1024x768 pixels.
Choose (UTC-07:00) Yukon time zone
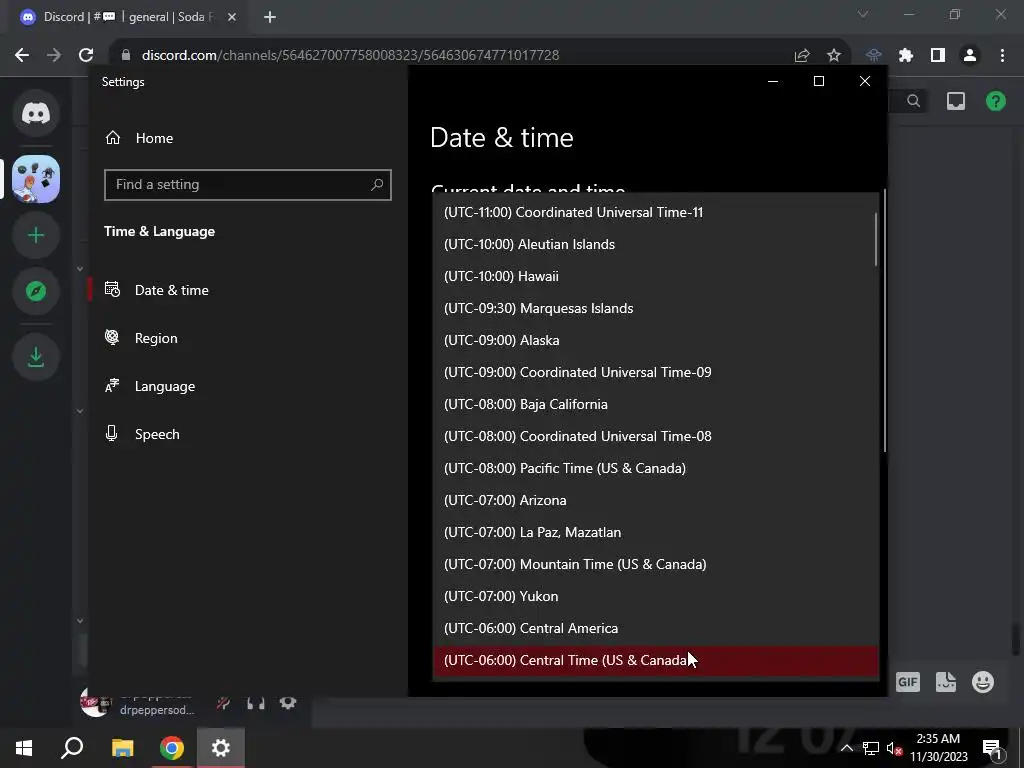click(656, 596)
